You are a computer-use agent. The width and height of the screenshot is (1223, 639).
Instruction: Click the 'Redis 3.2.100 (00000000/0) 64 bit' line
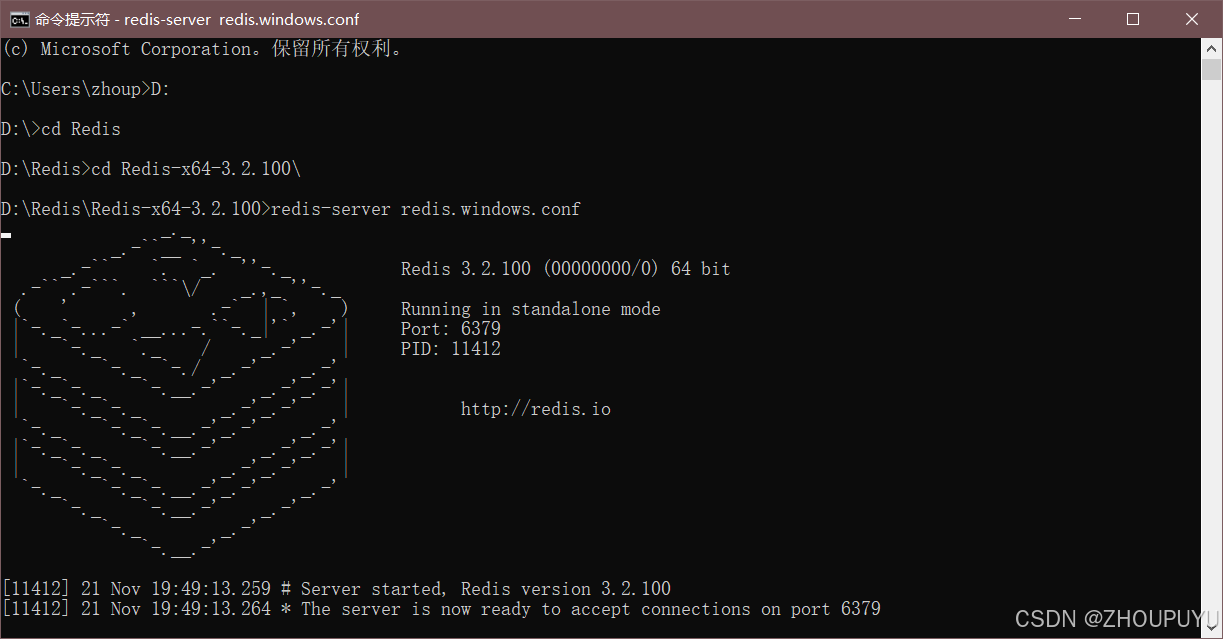[x=566, y=269]
